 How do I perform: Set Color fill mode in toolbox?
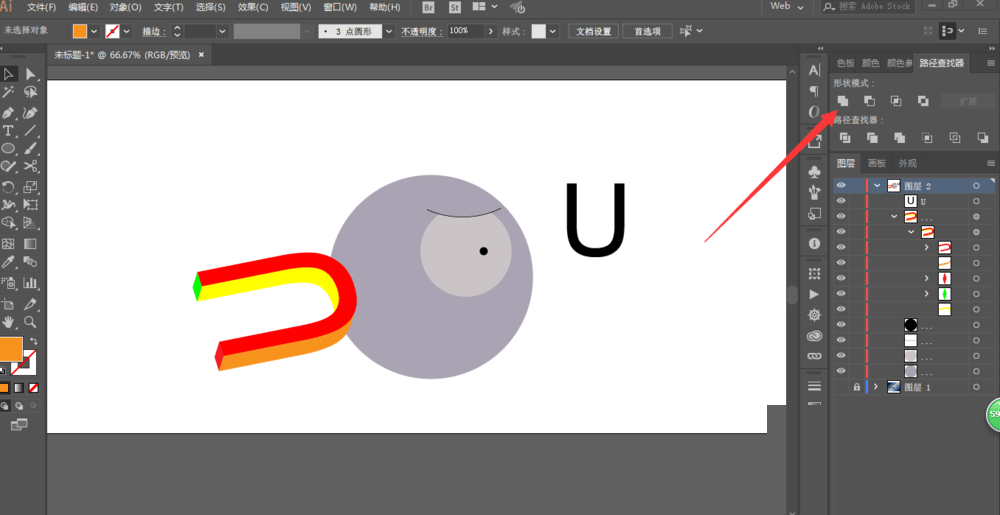(x=4, y=388)
